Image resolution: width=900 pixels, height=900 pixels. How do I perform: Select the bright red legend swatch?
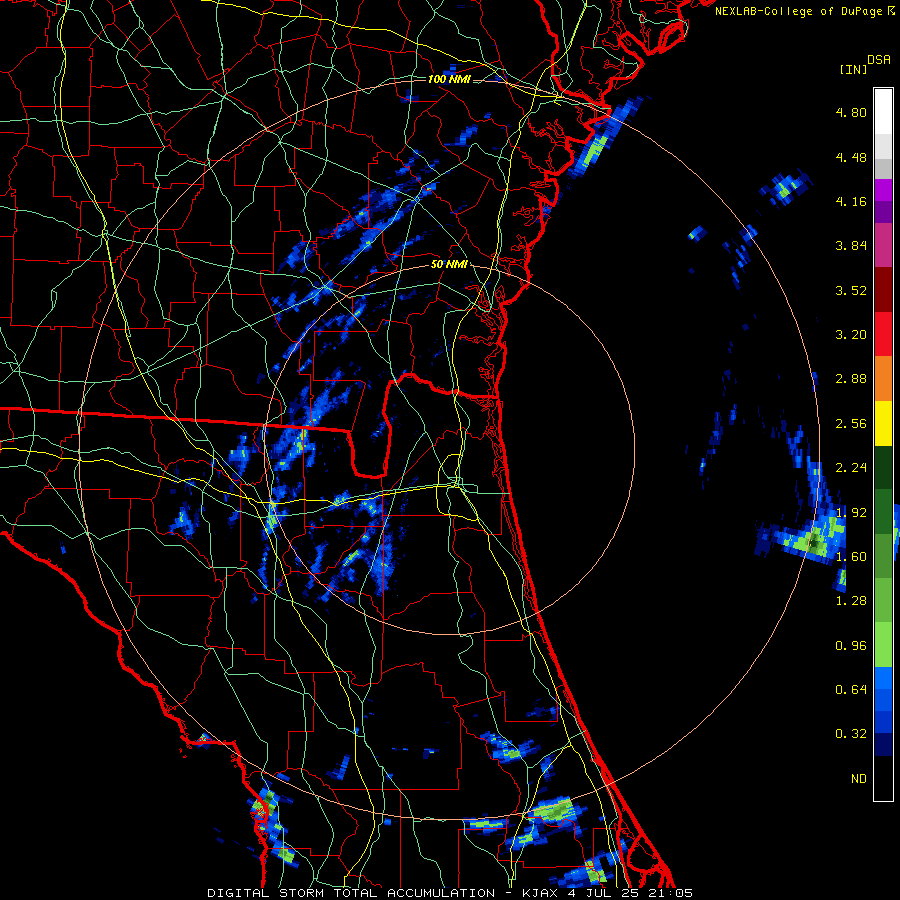883,334
